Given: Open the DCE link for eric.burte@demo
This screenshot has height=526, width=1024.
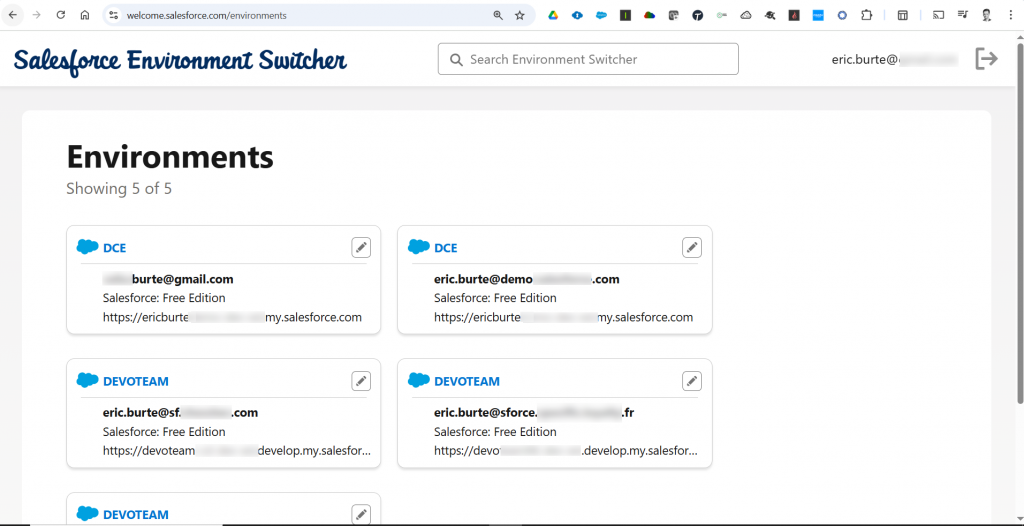Looking at the screenshot, I should point(445,248).
